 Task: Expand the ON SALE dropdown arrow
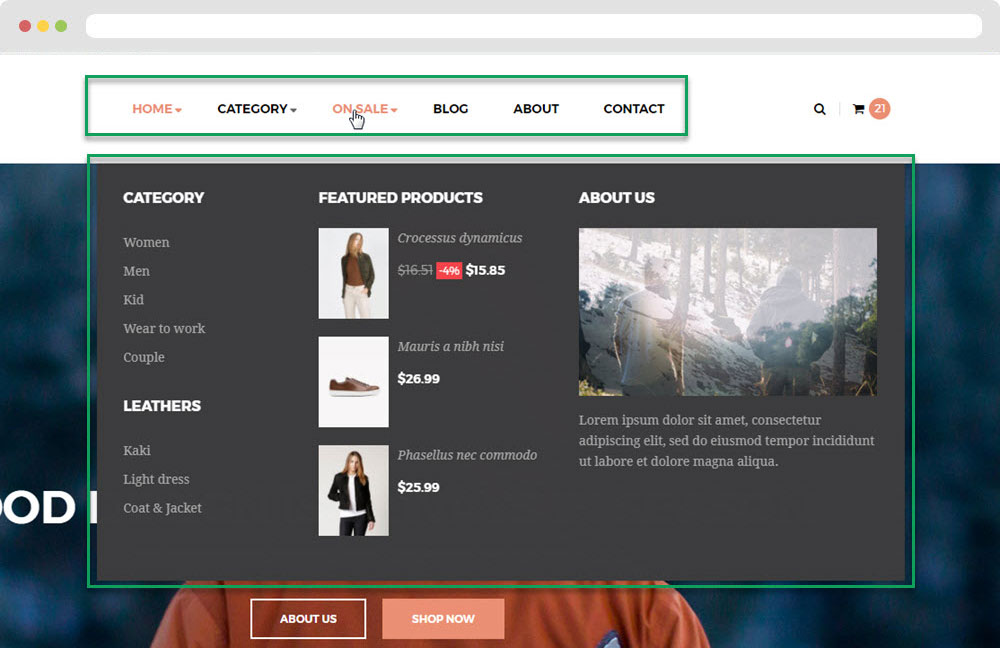click(394, 110)
